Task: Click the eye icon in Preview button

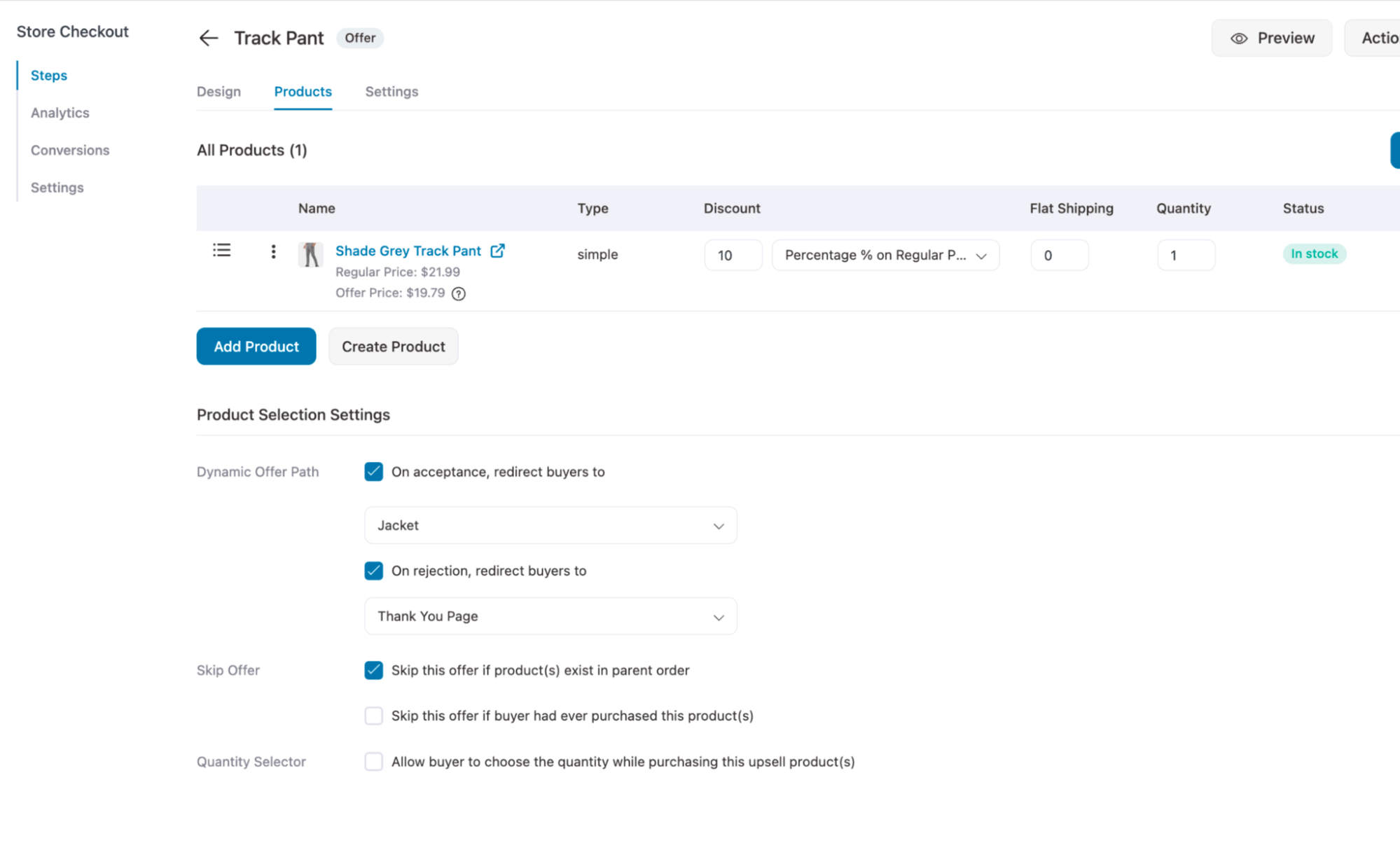Action: [x=1239, y=39]
